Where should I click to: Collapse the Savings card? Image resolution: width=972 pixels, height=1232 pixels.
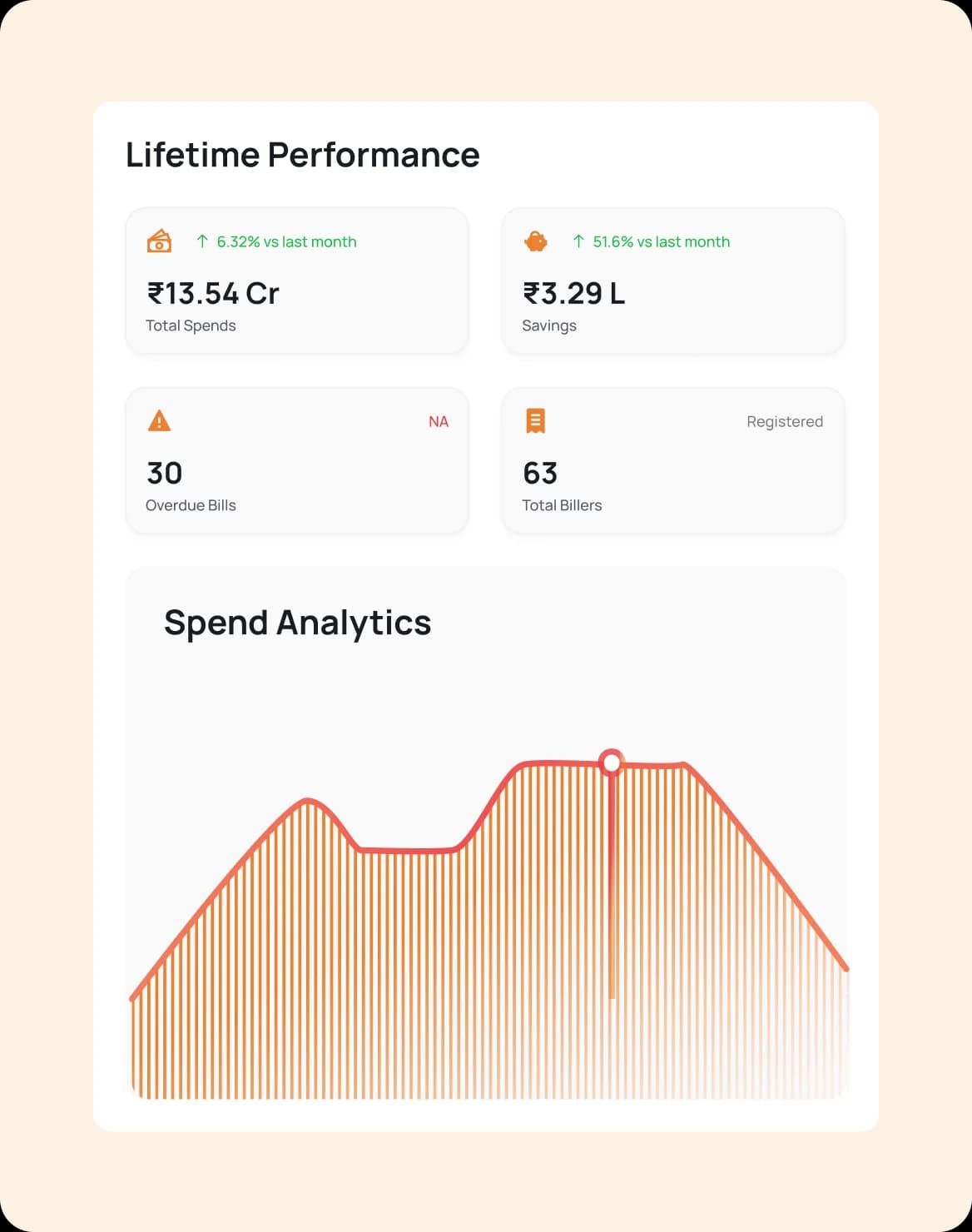click(672, 281)
